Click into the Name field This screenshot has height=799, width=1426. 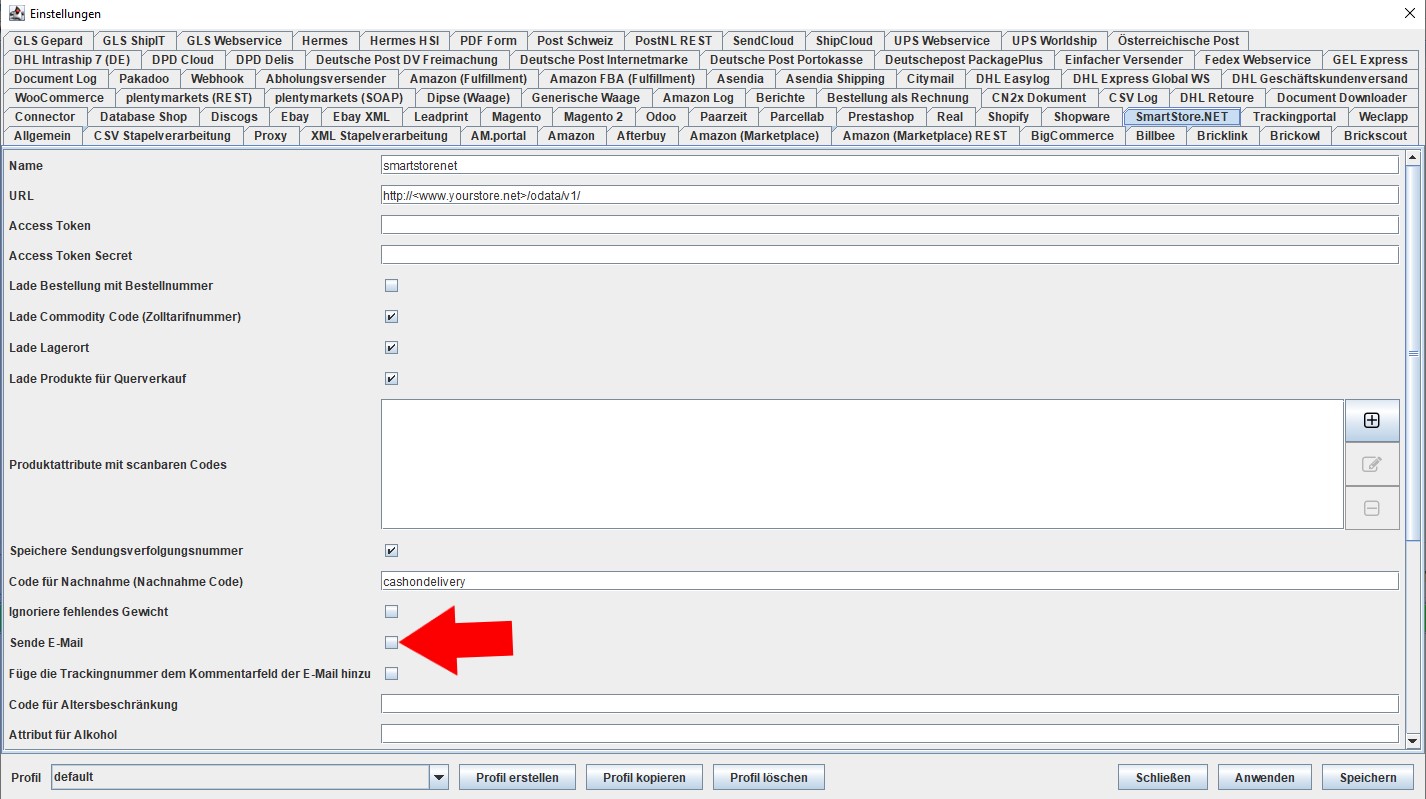(890, 165)
